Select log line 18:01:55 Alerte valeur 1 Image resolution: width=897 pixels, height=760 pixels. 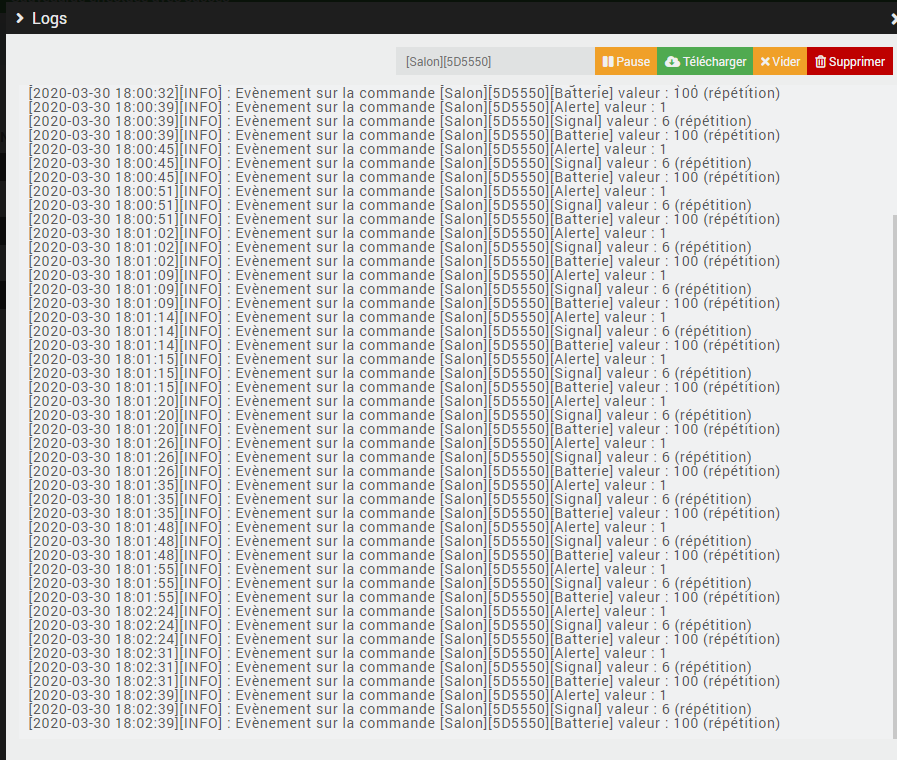(x=348, y=570)
